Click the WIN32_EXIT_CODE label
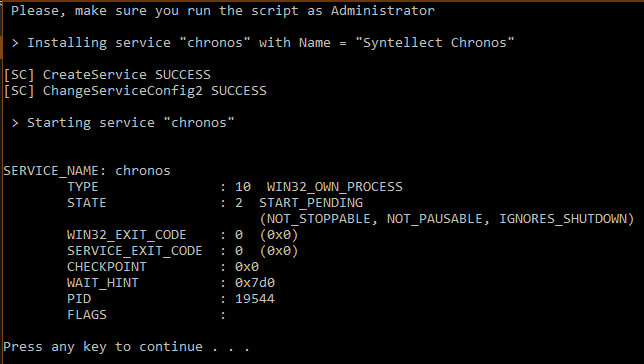 click(x=126, y=235)
